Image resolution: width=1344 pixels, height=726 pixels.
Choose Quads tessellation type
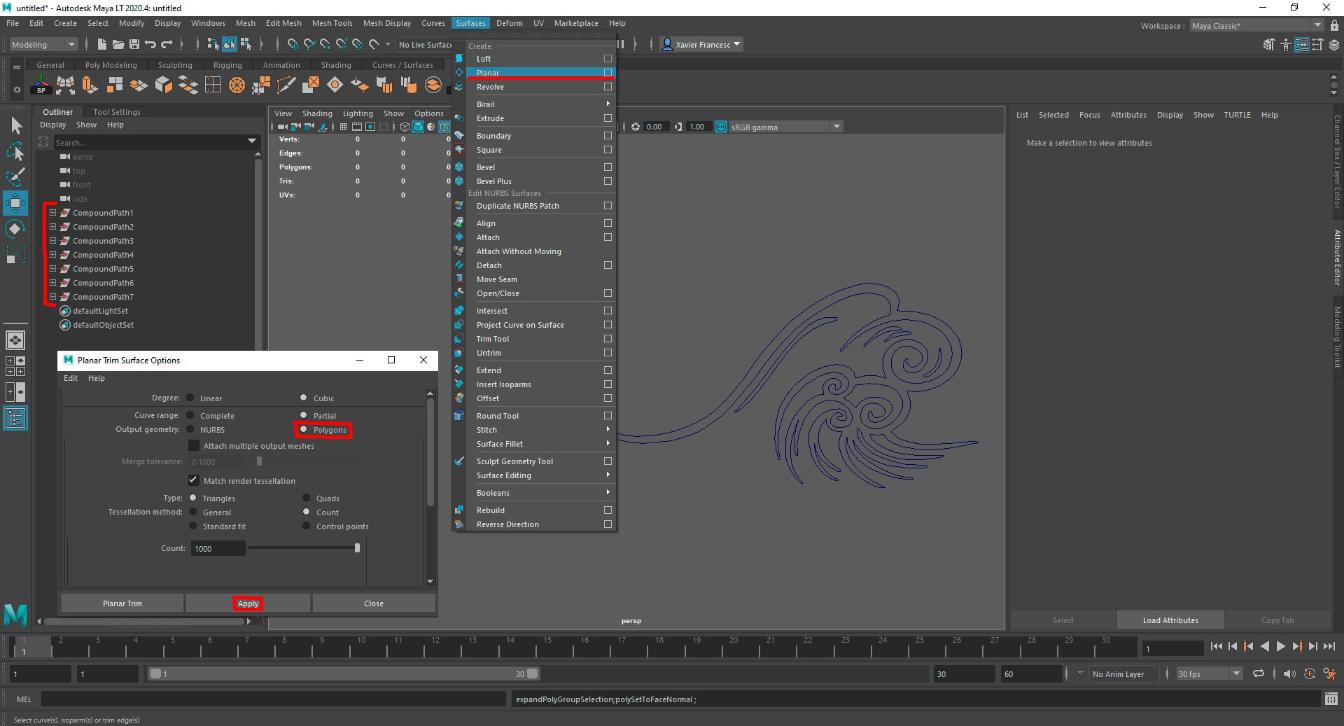coord(306,498)
